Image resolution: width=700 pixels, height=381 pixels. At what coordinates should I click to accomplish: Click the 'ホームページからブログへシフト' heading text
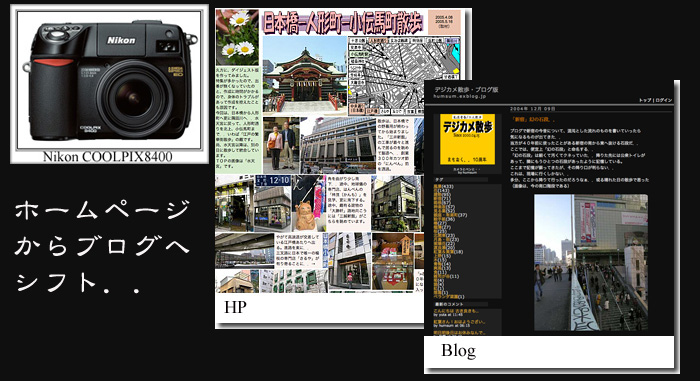[x=103, y=247]
